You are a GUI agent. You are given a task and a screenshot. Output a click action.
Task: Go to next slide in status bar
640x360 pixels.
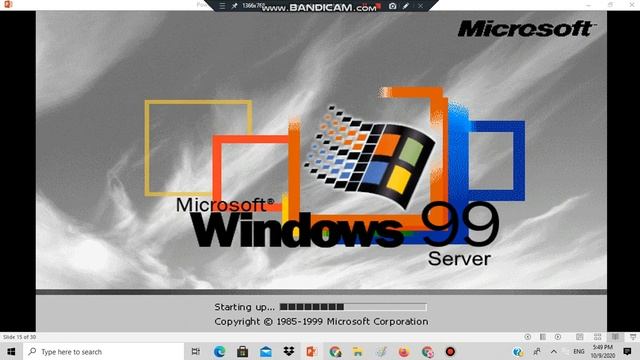coord(558,337)
